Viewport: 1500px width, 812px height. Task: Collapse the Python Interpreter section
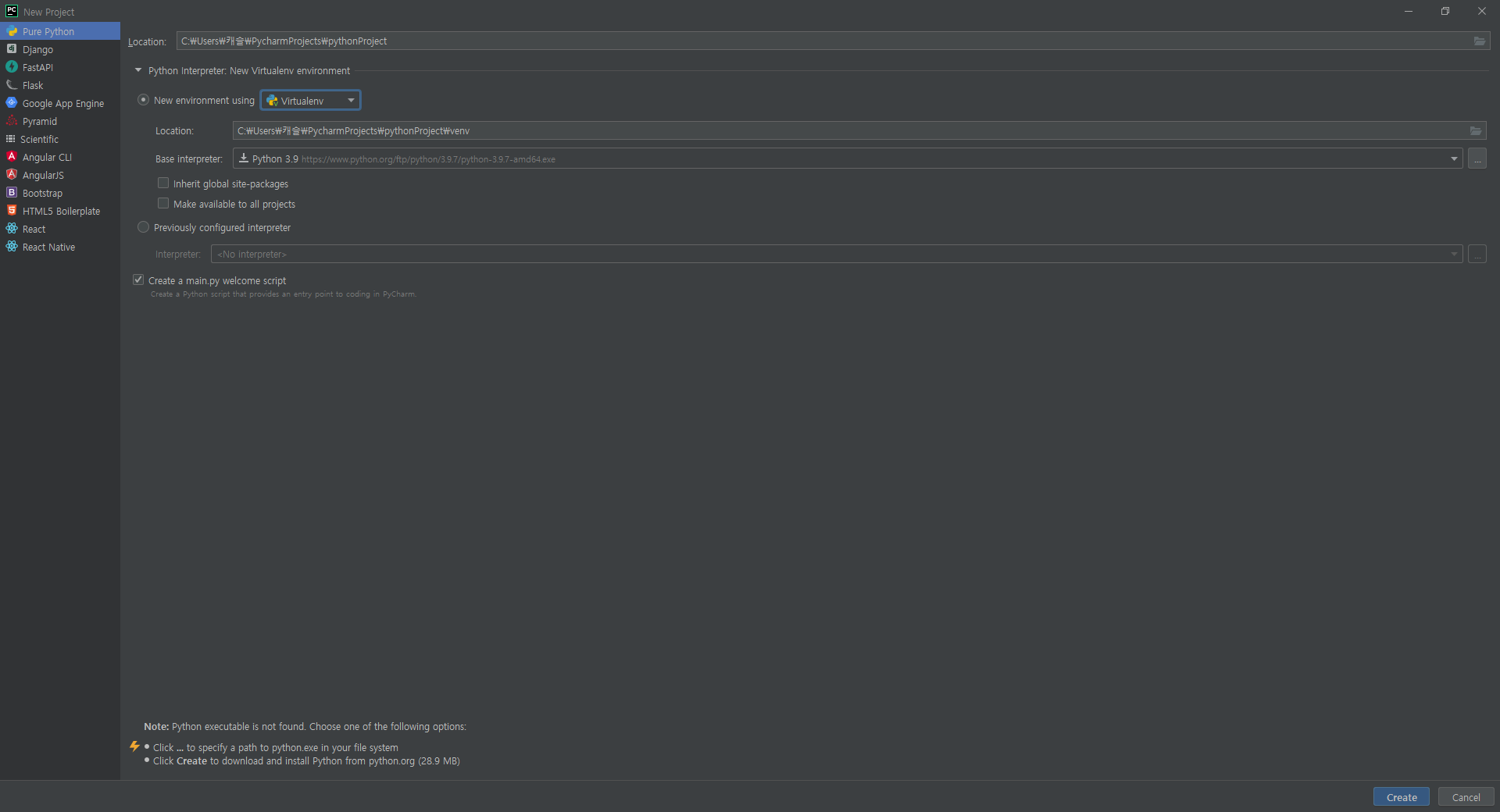point(138,70)
